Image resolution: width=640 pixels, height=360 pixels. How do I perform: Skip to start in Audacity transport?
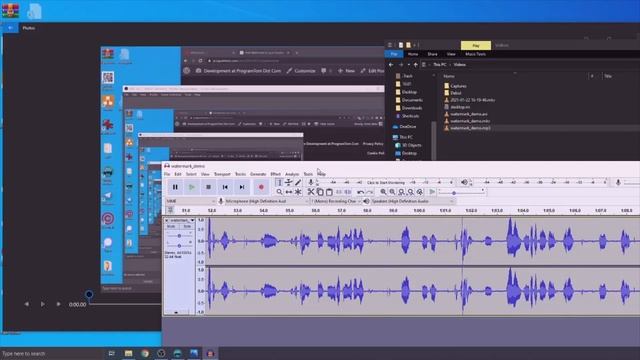pos(225,187)
